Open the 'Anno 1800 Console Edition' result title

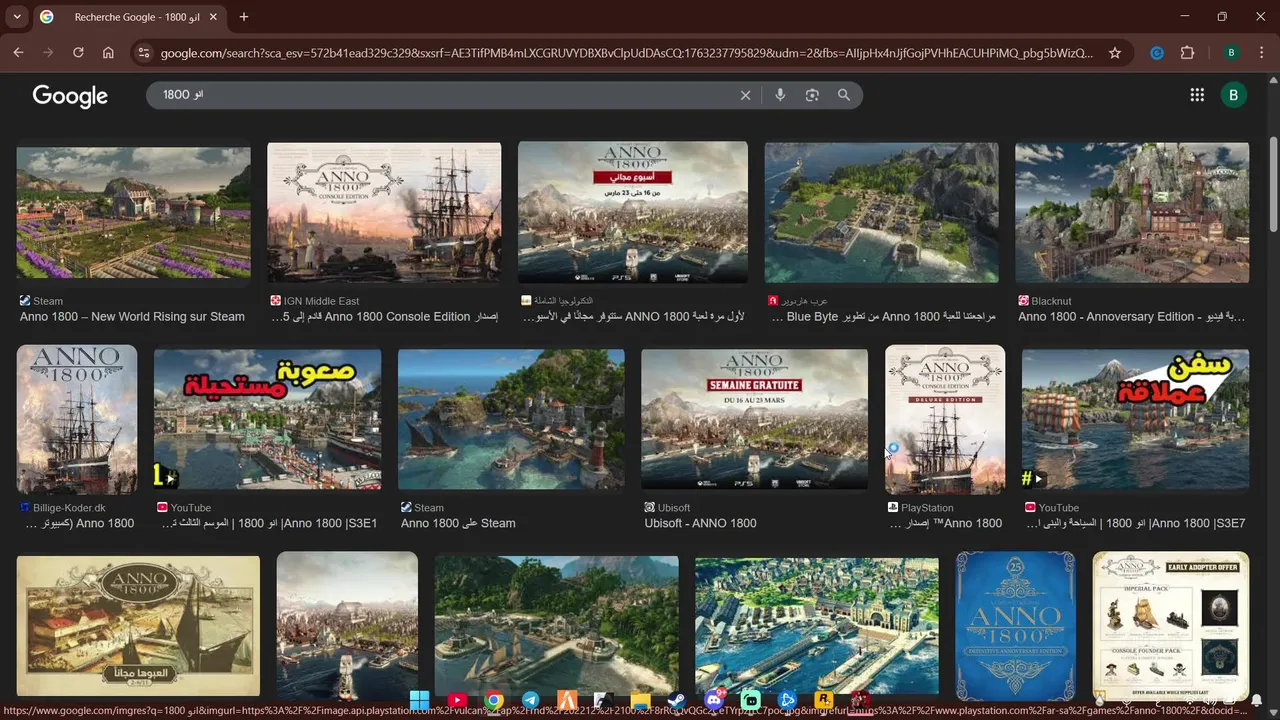pyautogui.click(x=384, y=317)
